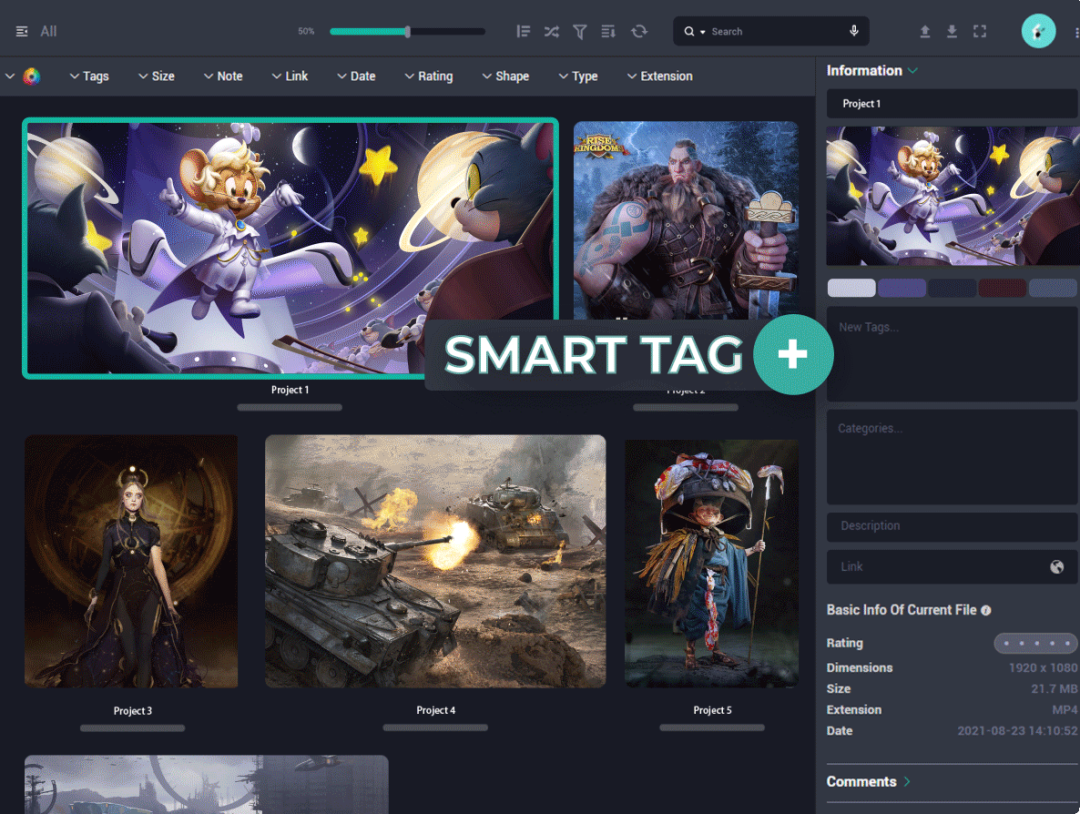
Task: Set rating using the dots control
Action: pos(1036,643)
